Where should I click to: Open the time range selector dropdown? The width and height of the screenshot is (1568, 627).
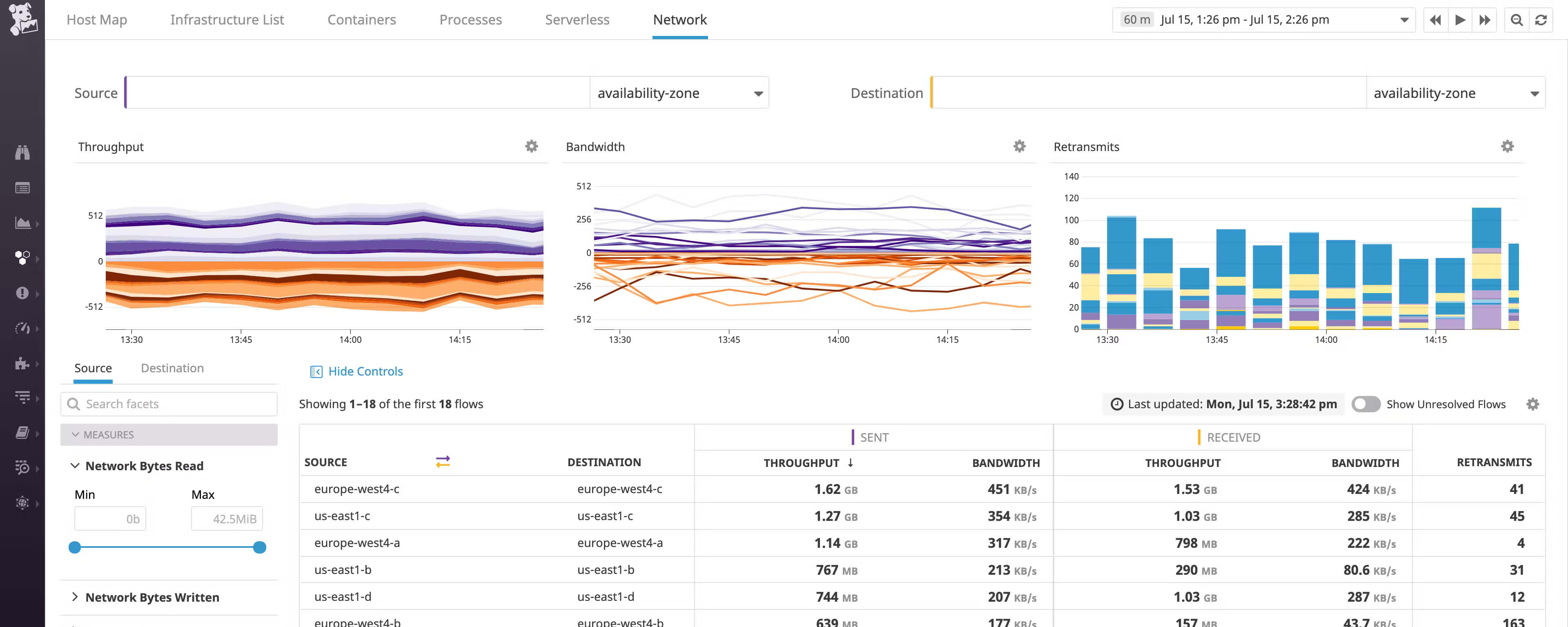[x=1264, y=20]
